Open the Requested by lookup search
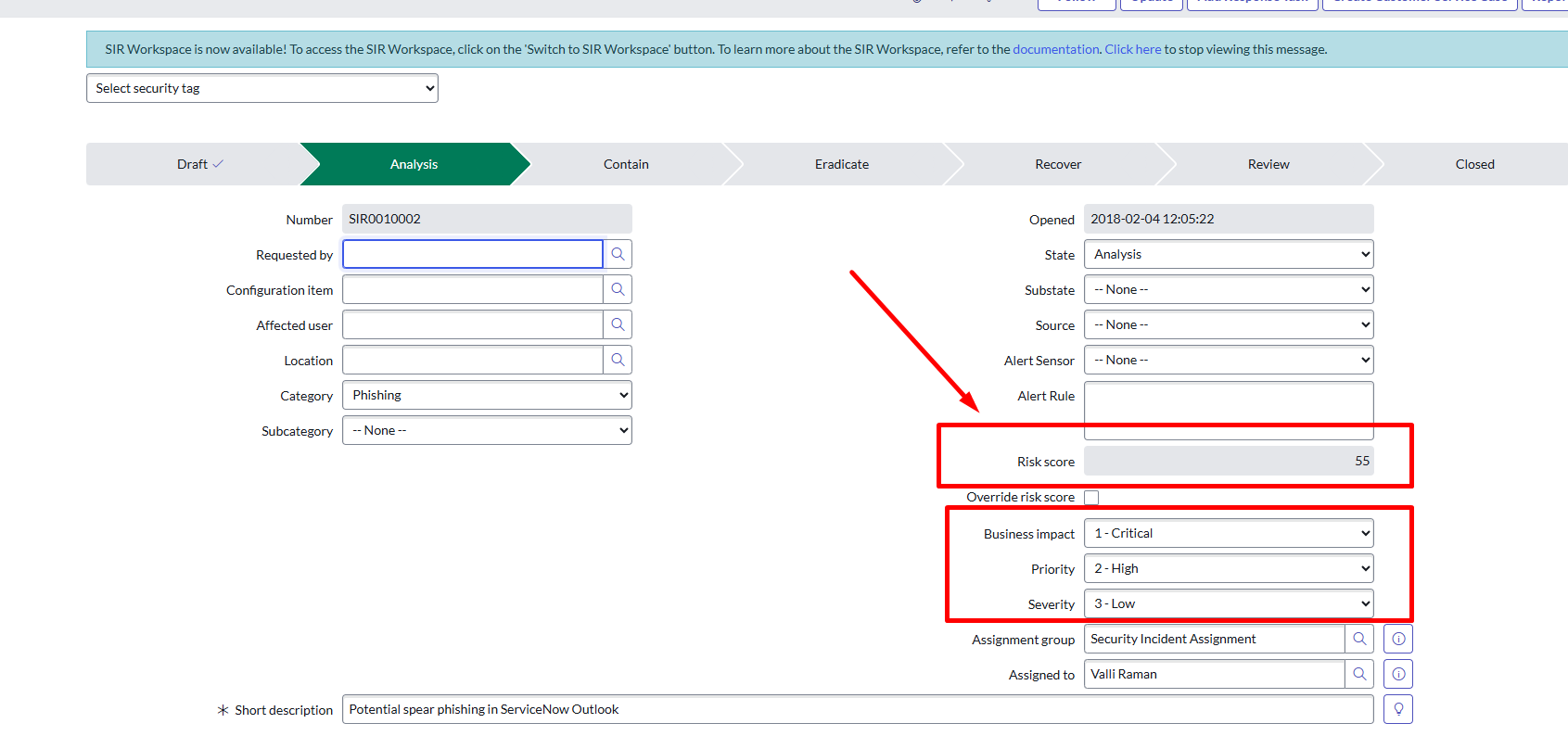The image size is (1568, 736). pos(618,254)
